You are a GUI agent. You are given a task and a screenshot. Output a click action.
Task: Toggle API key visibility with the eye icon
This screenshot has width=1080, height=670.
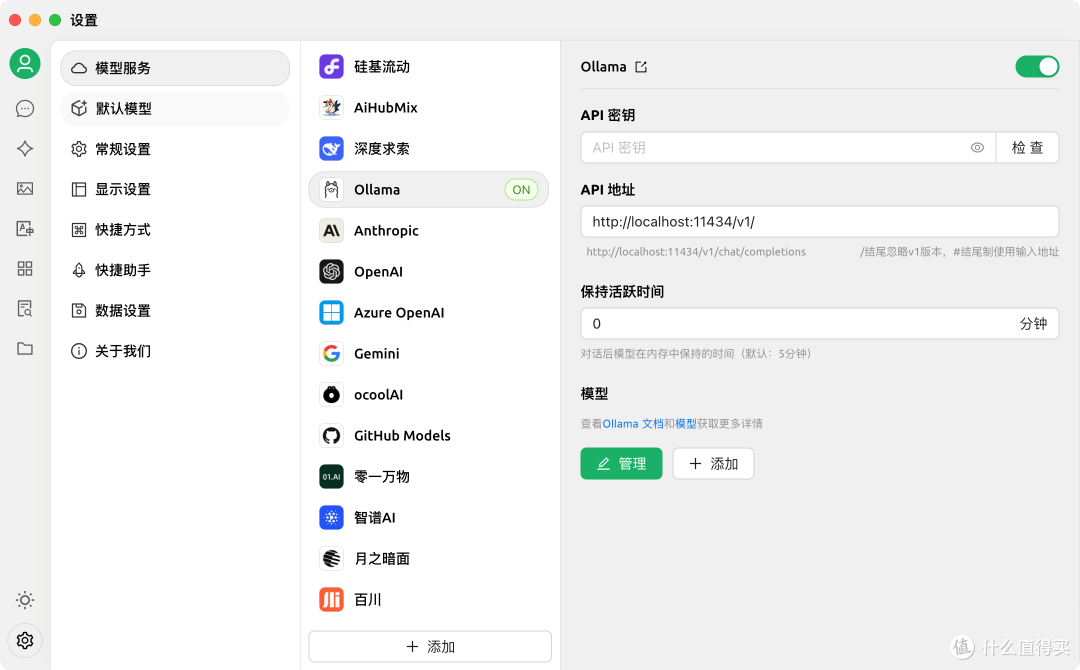(x=977, y=147)
